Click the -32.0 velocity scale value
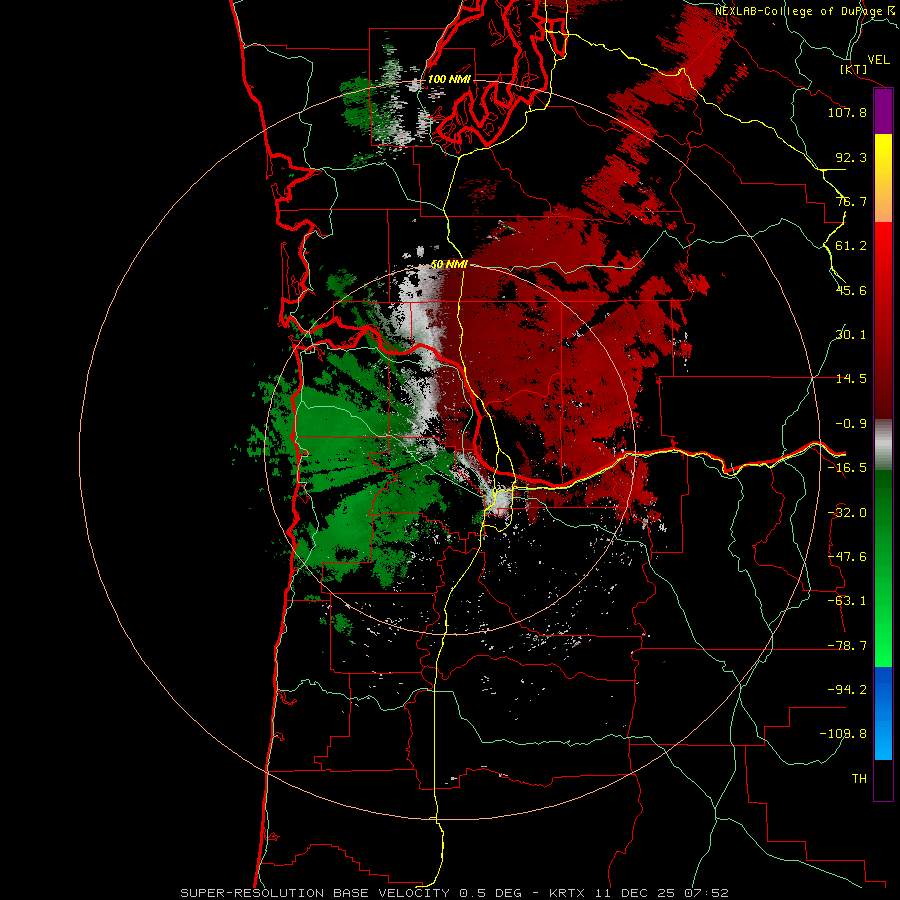This screenshot has width=900, height=900. click(847, 513)
